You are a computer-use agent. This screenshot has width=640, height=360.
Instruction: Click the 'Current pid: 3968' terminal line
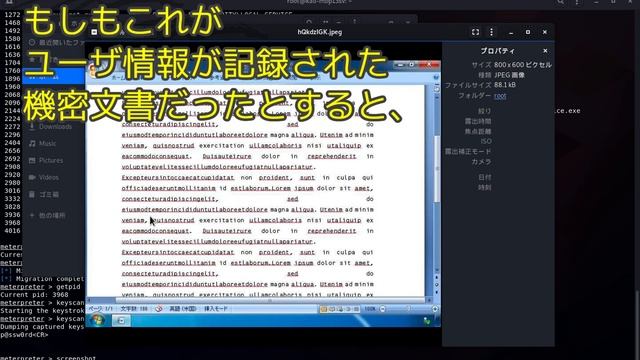pyautogui.click(x=34, y=294)
